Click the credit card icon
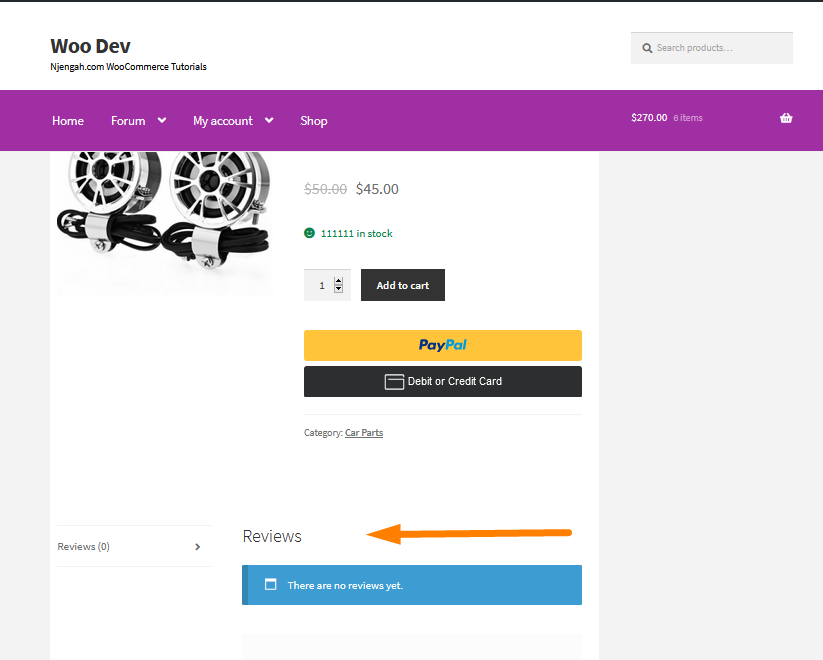 click(394, 382)
